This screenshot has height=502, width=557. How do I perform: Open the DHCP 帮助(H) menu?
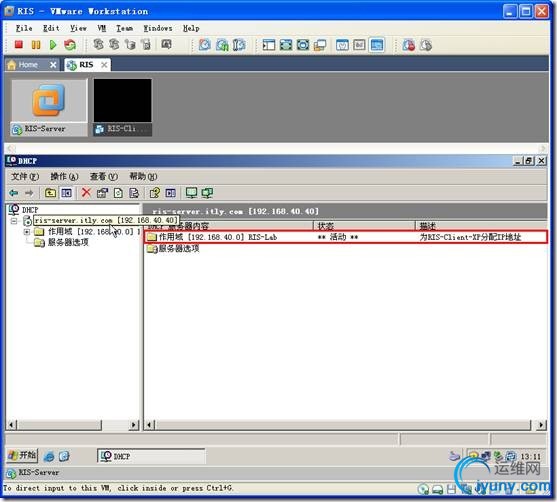[x=143, y=177]
